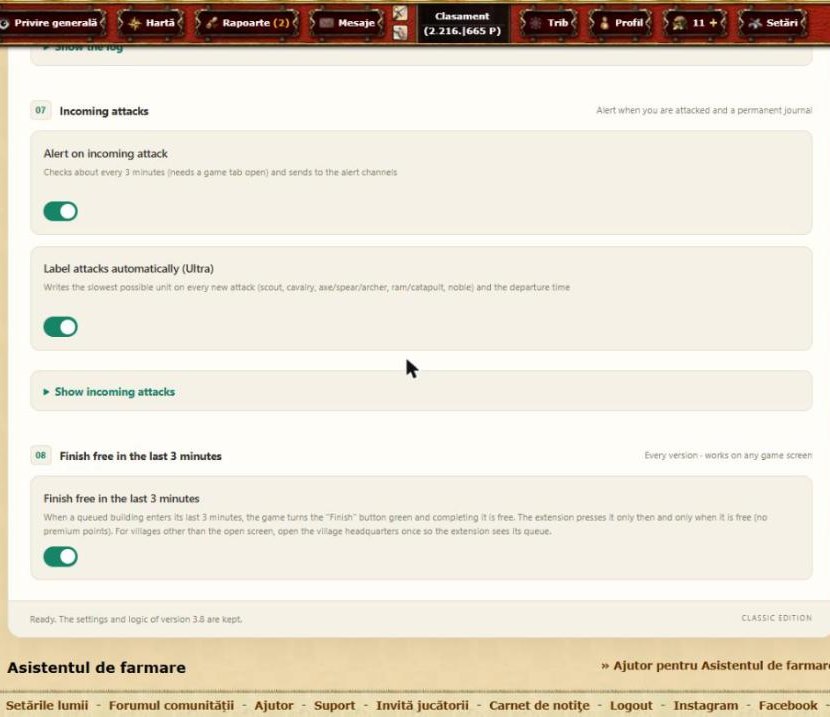Open the Setări settings menu
The image size is (830, 717).
pos(773,23)
